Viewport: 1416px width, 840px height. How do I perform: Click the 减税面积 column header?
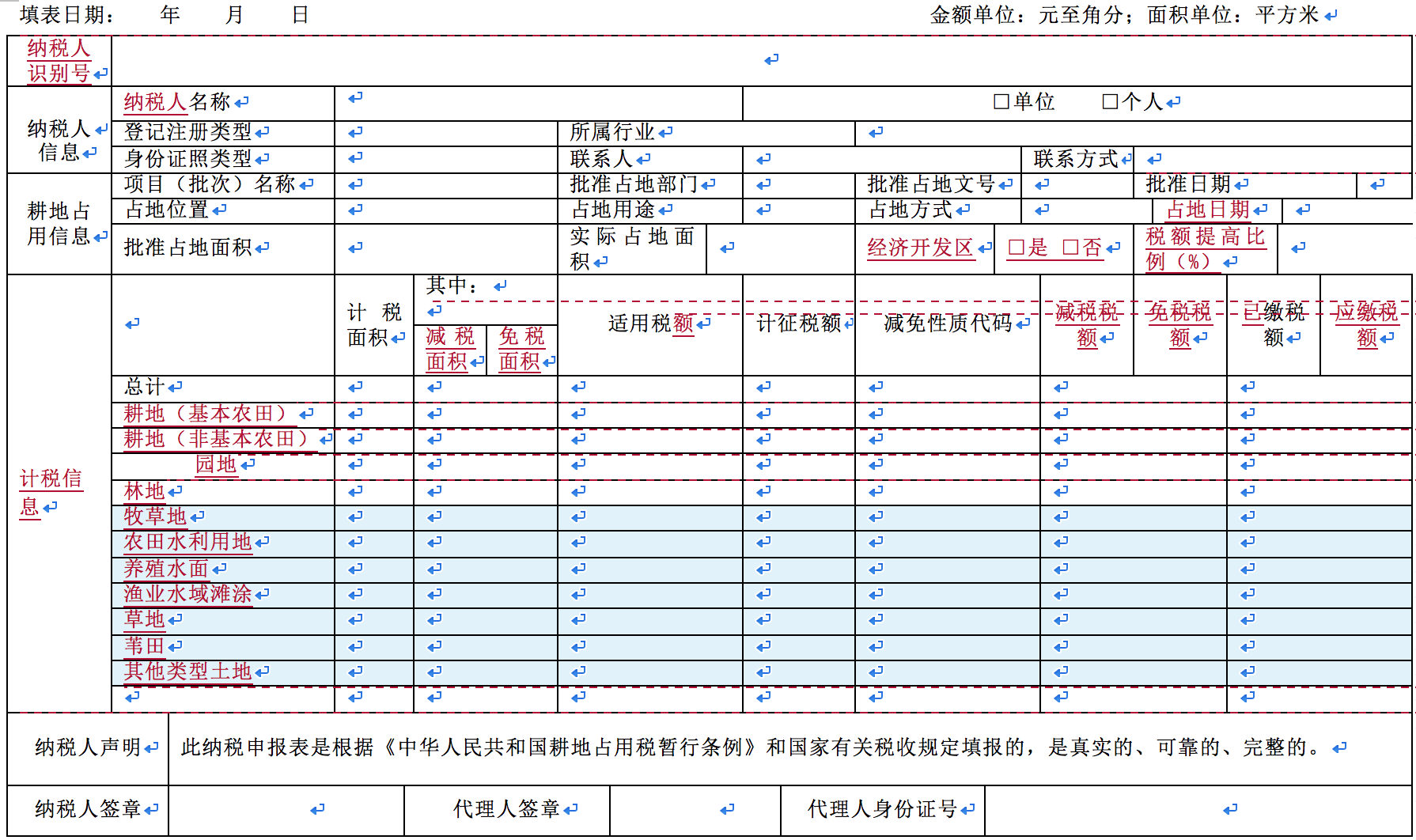click(x=450, y=349)
